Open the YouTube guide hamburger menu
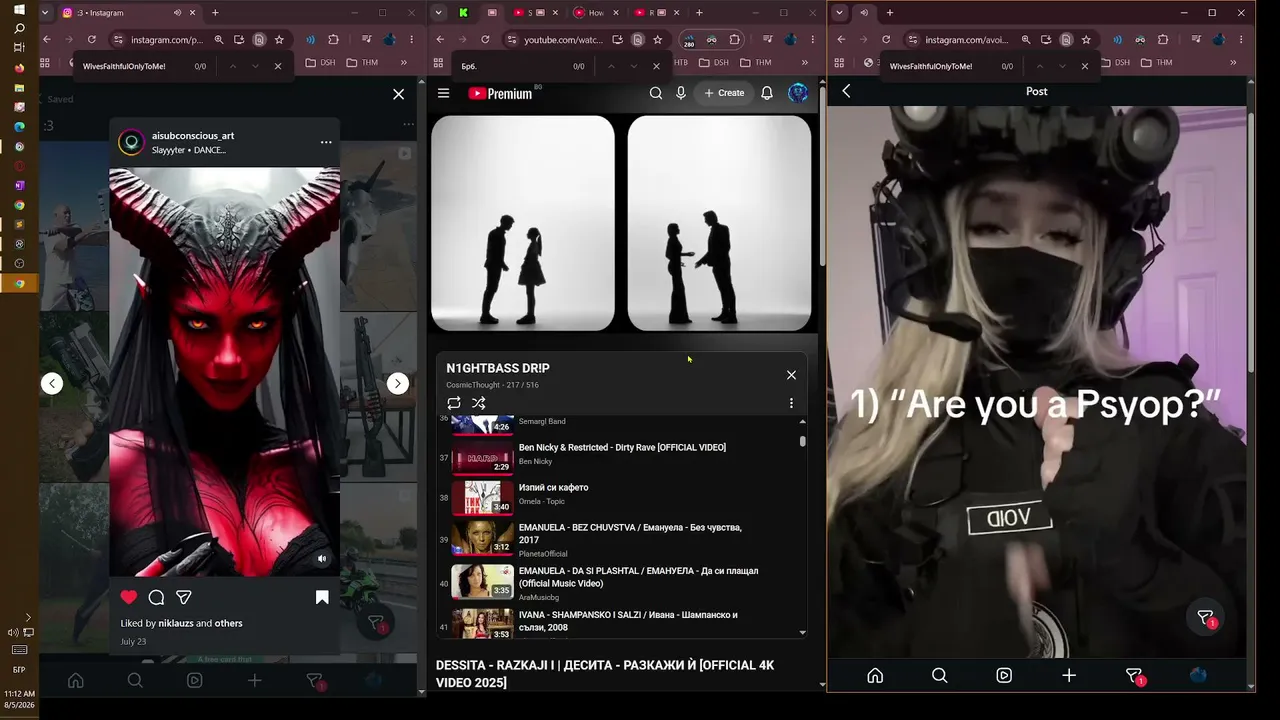This screenshot has height=720, width=1280. tap(444, 93)
